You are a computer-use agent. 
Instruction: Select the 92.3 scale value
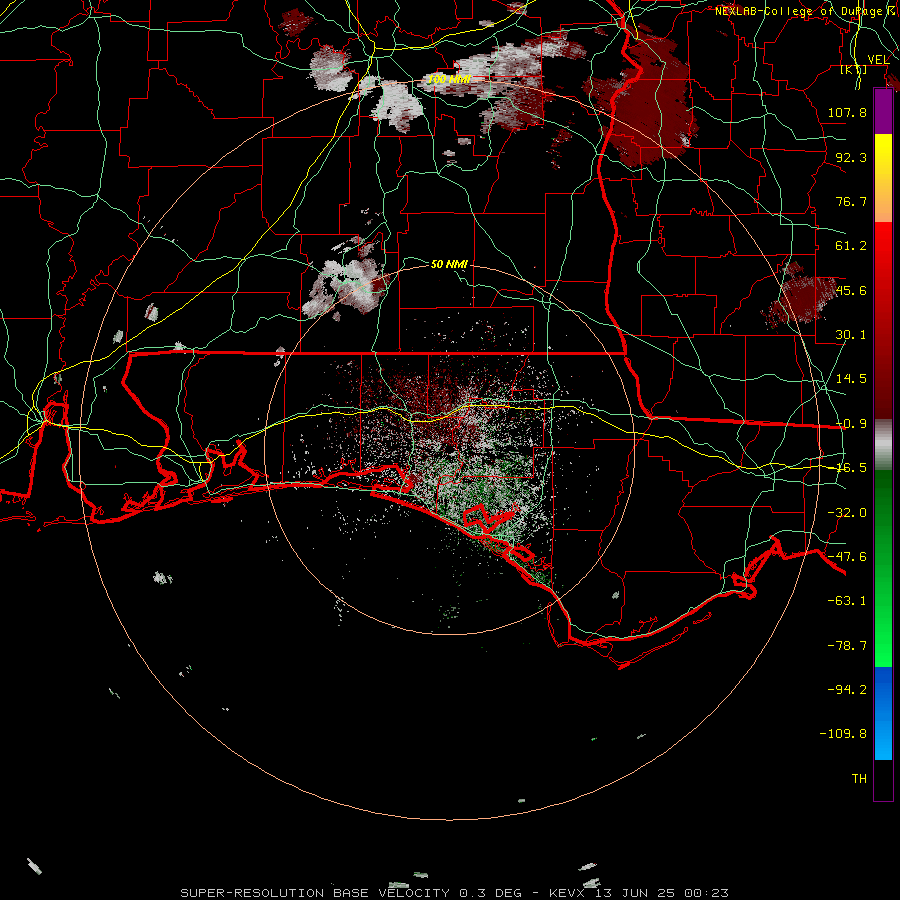[x=851, y=157]
